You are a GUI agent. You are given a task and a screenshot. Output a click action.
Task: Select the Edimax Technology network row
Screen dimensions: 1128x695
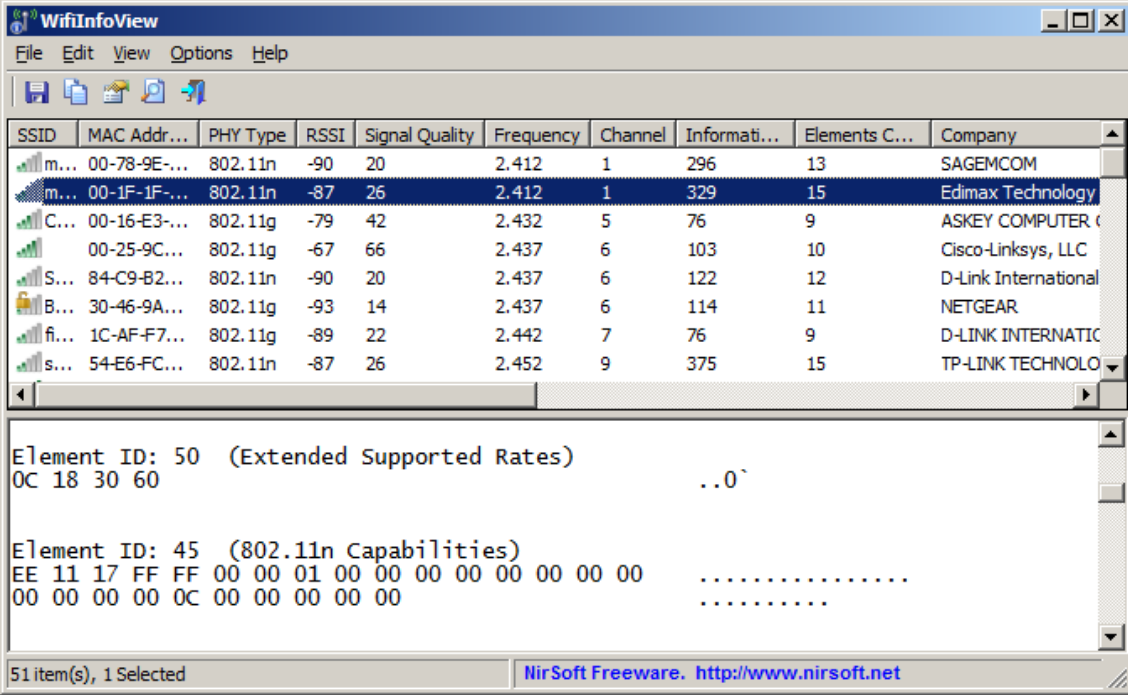[x=300, y=191]
